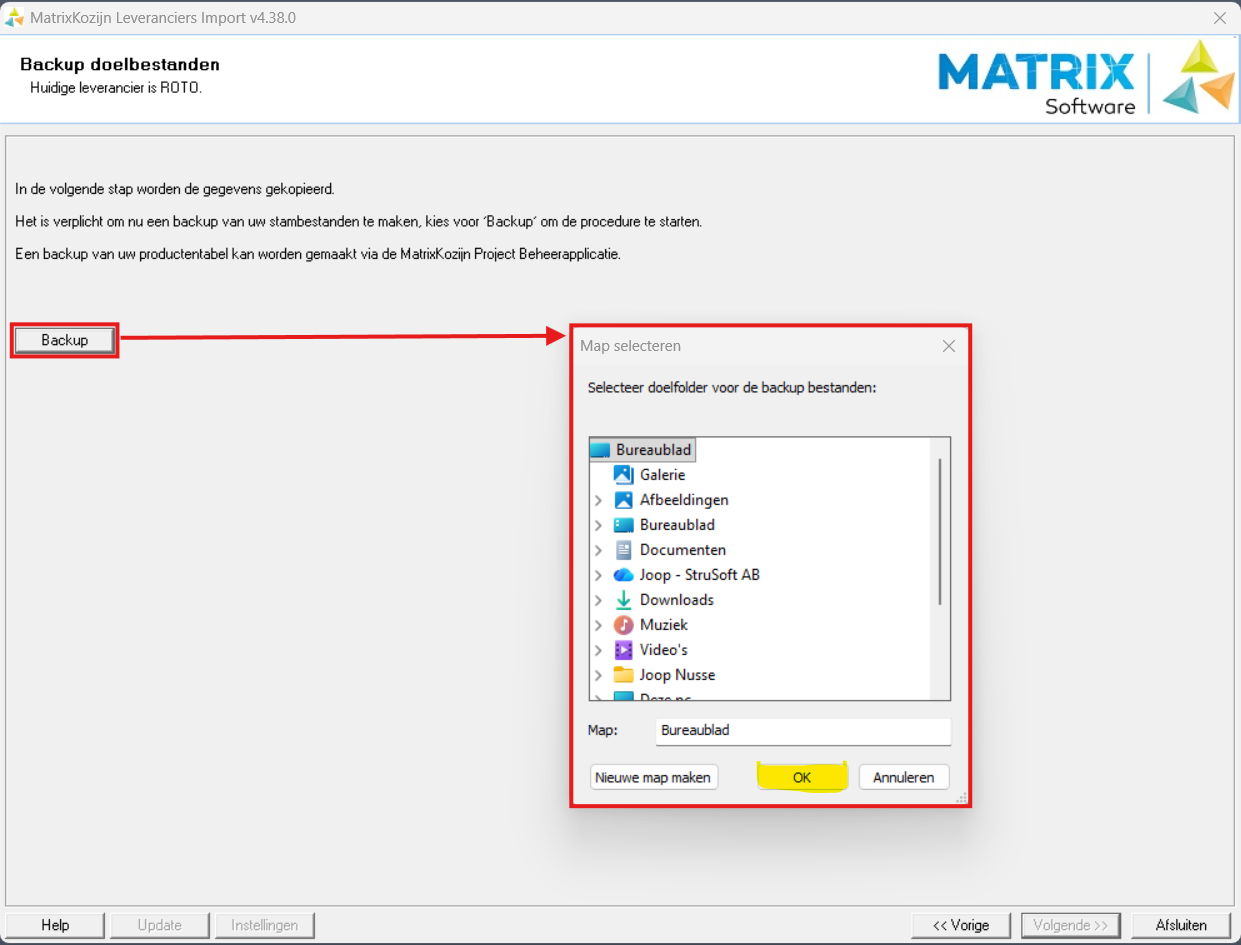This screenshot has height=945, width=1241.
Task: Confirm folder selection with OK
Action: (x=802, y=777)
